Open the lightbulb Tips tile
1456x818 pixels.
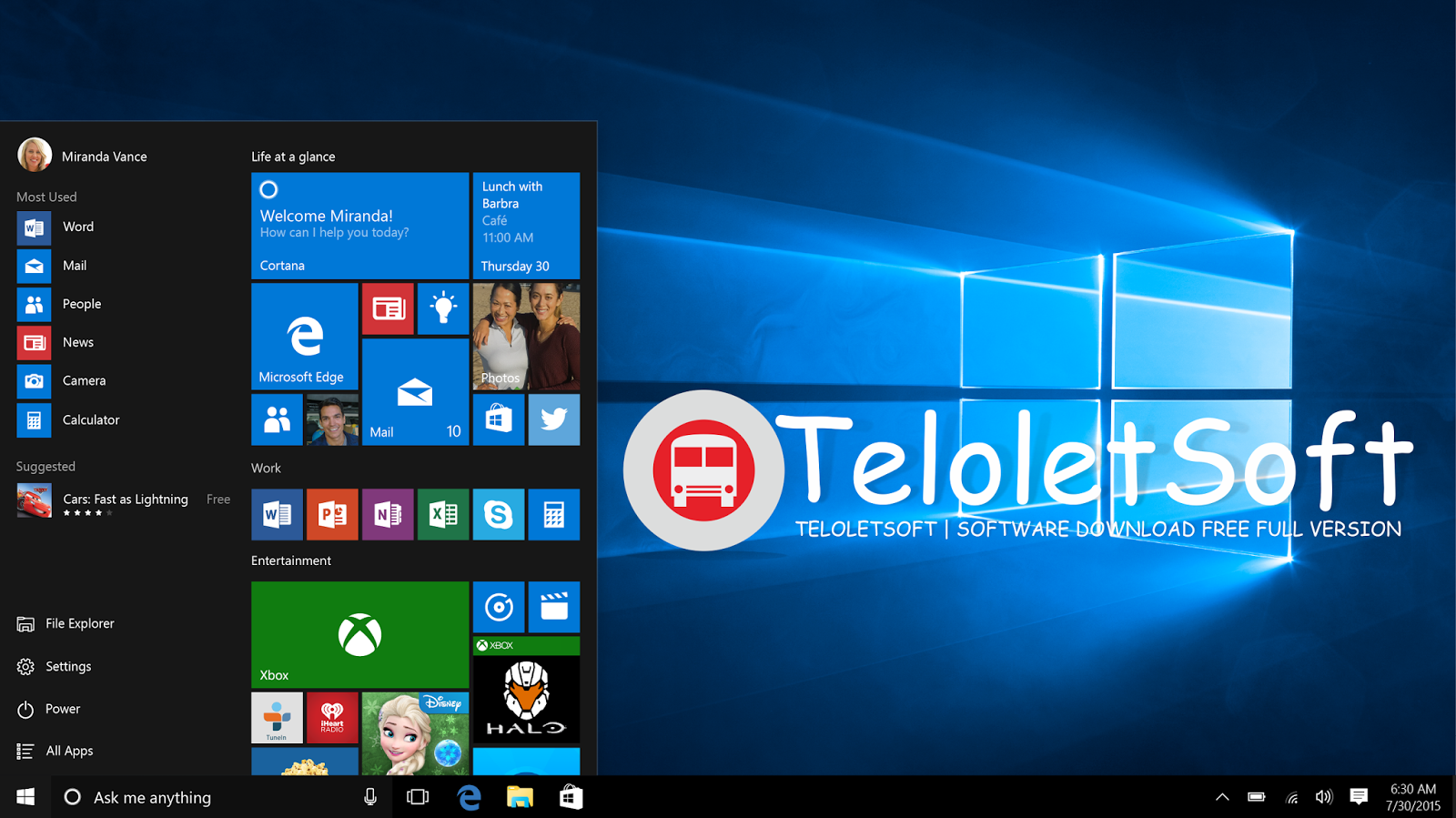pyautogui.click(x=443, y=308)
